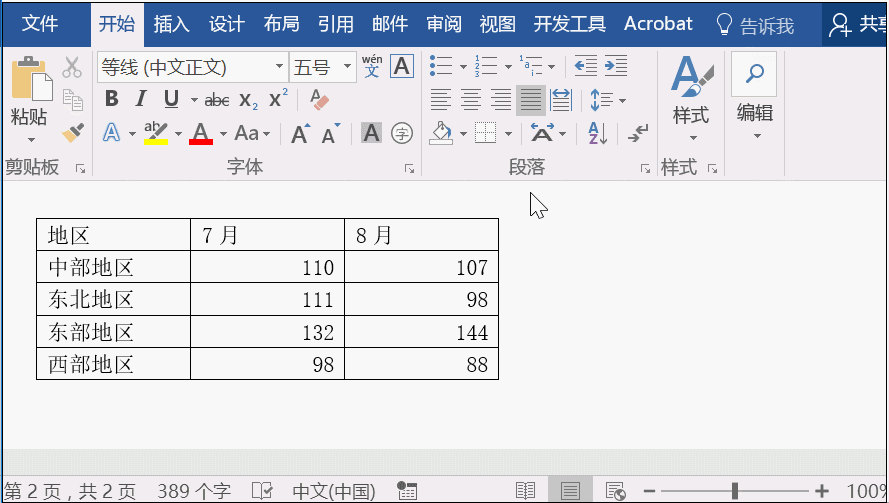Select Print Layout view

point(570,491)
